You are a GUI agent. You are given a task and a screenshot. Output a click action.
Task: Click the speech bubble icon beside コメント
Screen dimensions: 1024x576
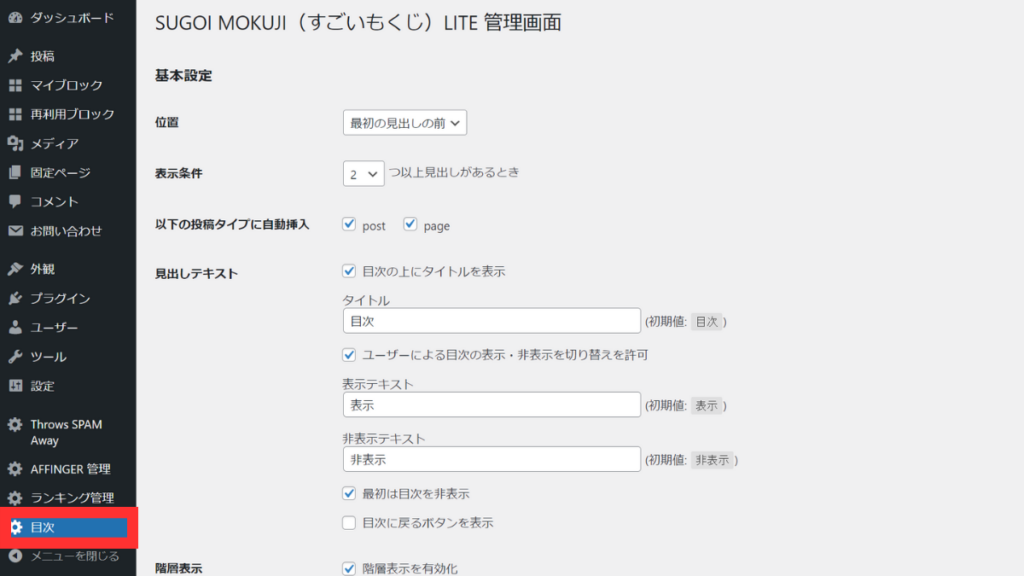[15, 201]
